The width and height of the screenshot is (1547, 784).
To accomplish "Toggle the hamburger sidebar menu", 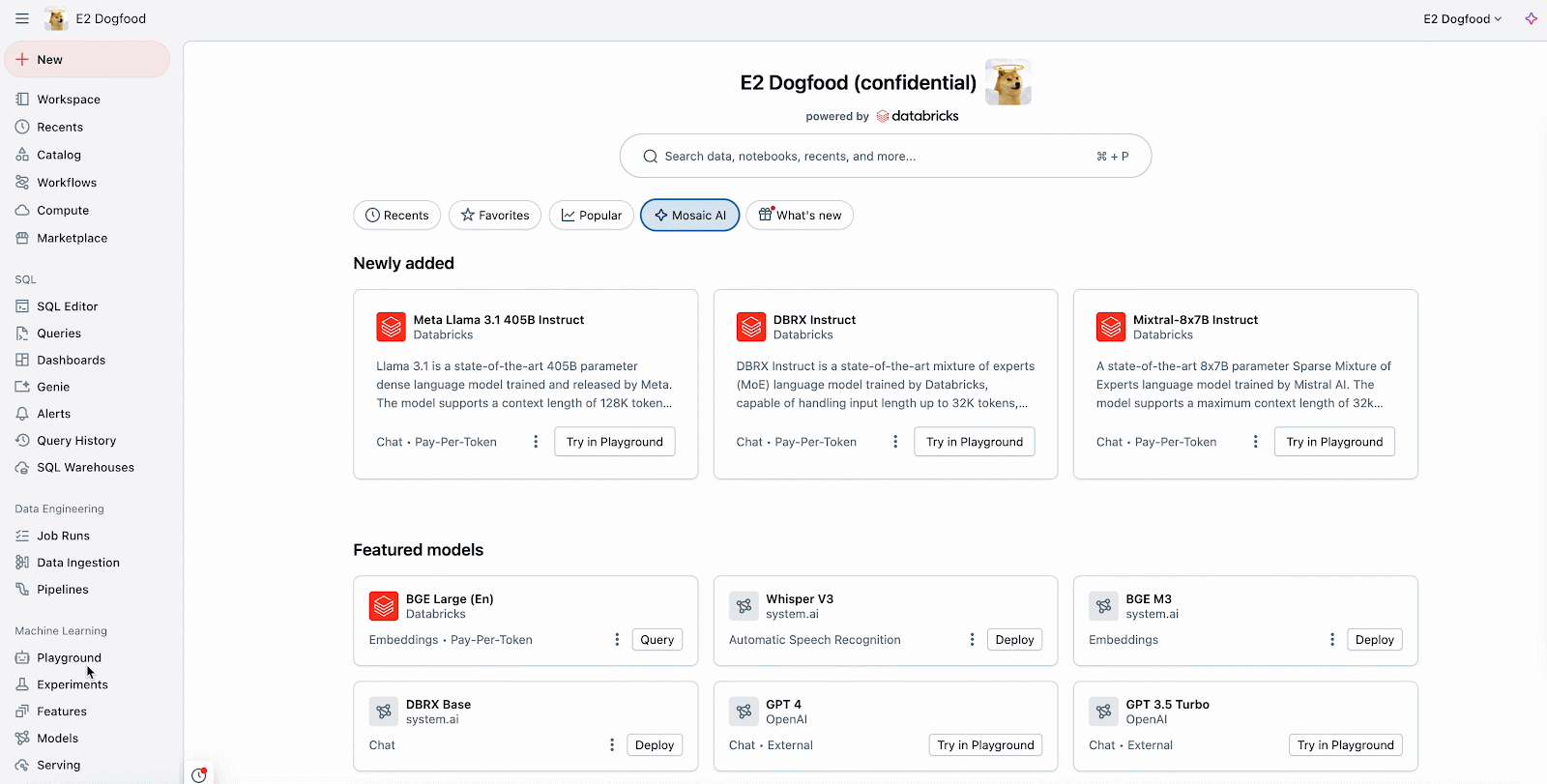I will 21,18.
